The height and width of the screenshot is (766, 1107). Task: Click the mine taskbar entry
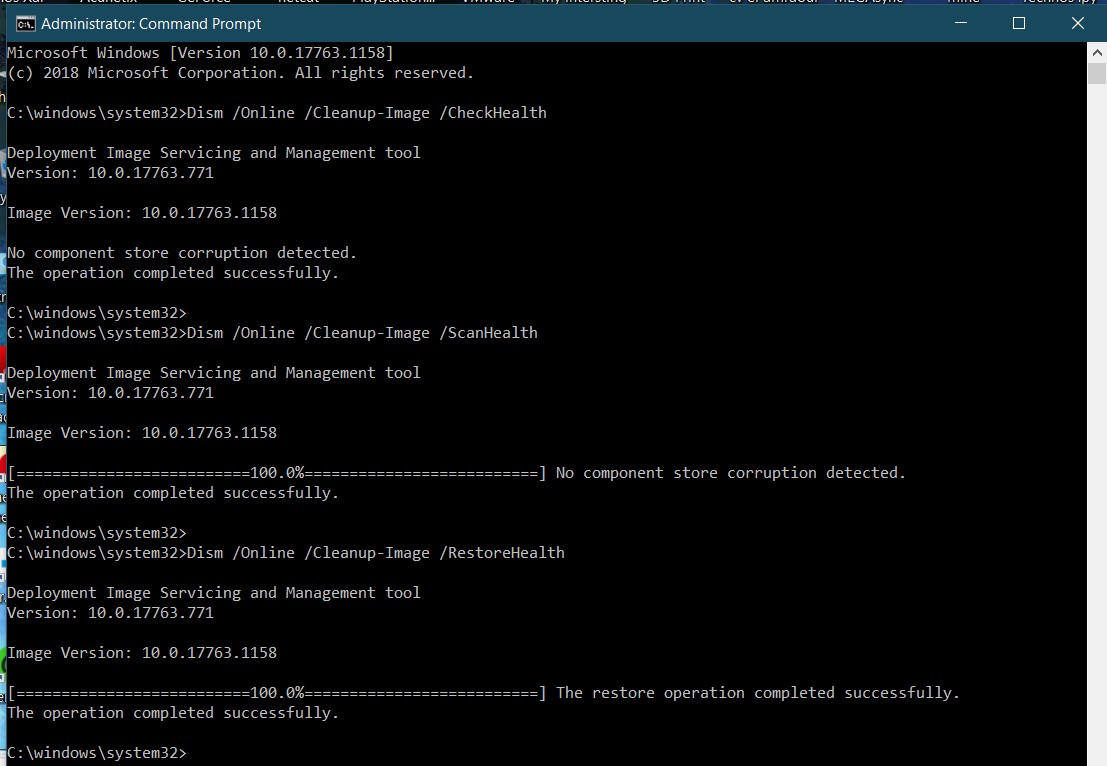point(963,3)
